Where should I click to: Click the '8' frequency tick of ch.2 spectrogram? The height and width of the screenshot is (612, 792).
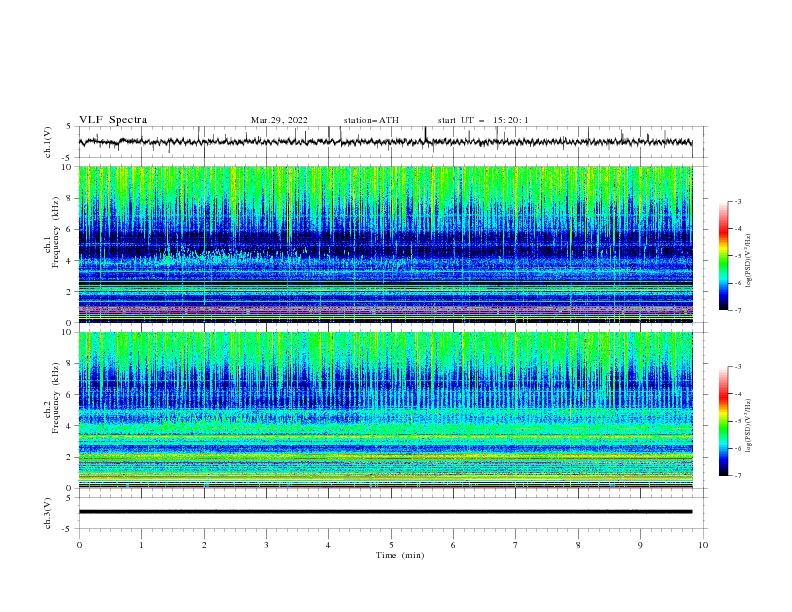[71, 364]
